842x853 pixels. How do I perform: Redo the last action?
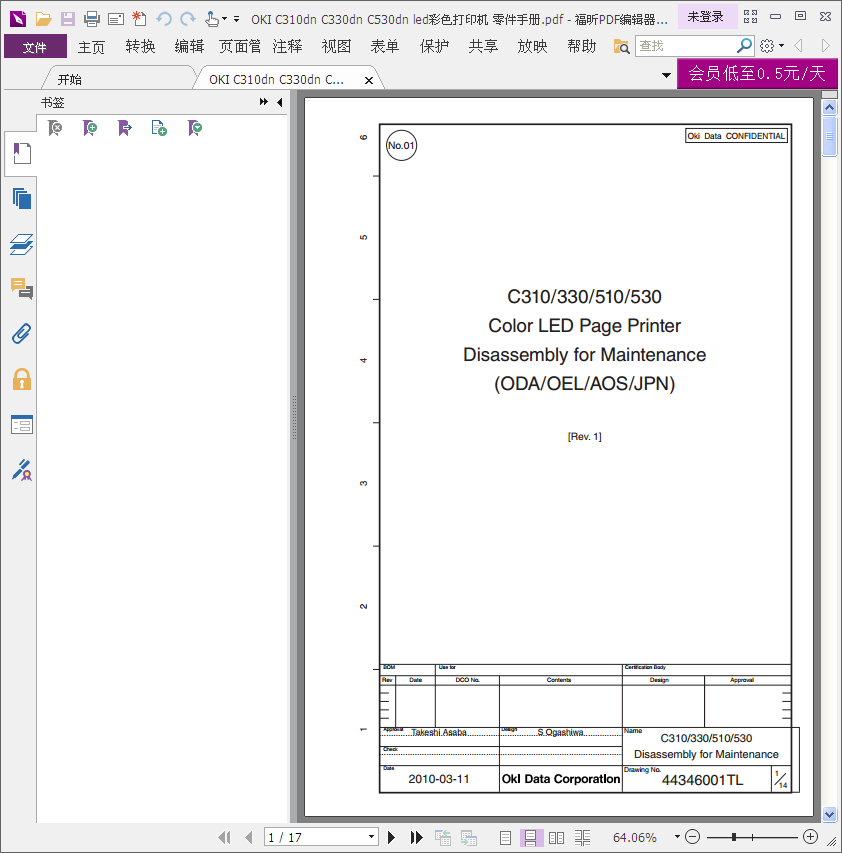click(188, 20)
